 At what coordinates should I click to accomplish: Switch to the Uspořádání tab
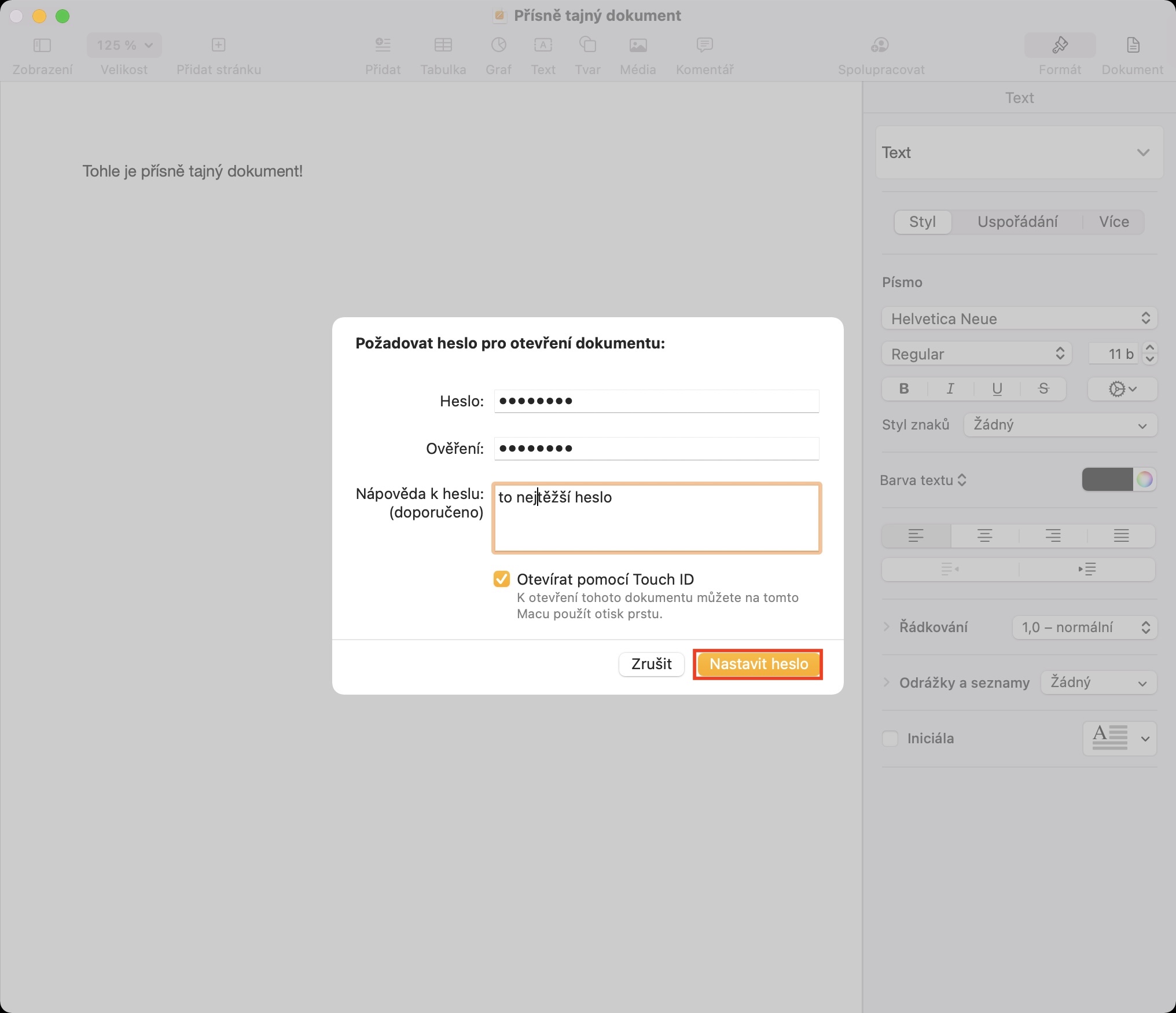[x=1017, y=222]
